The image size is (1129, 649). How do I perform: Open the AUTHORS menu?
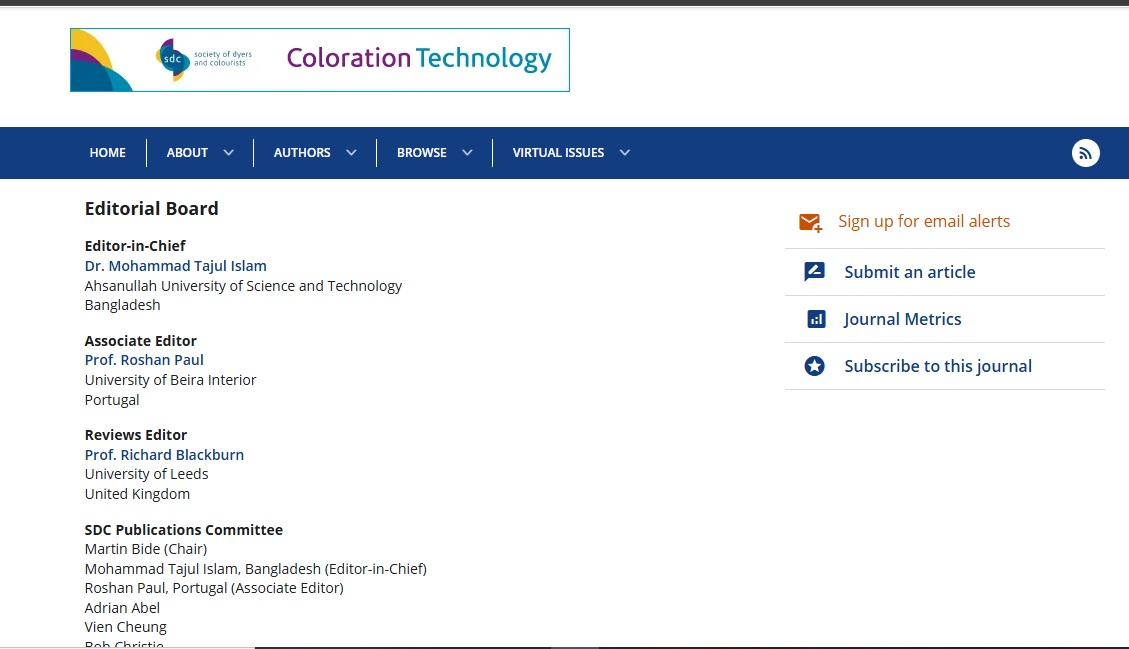click(x=302, y=153)
